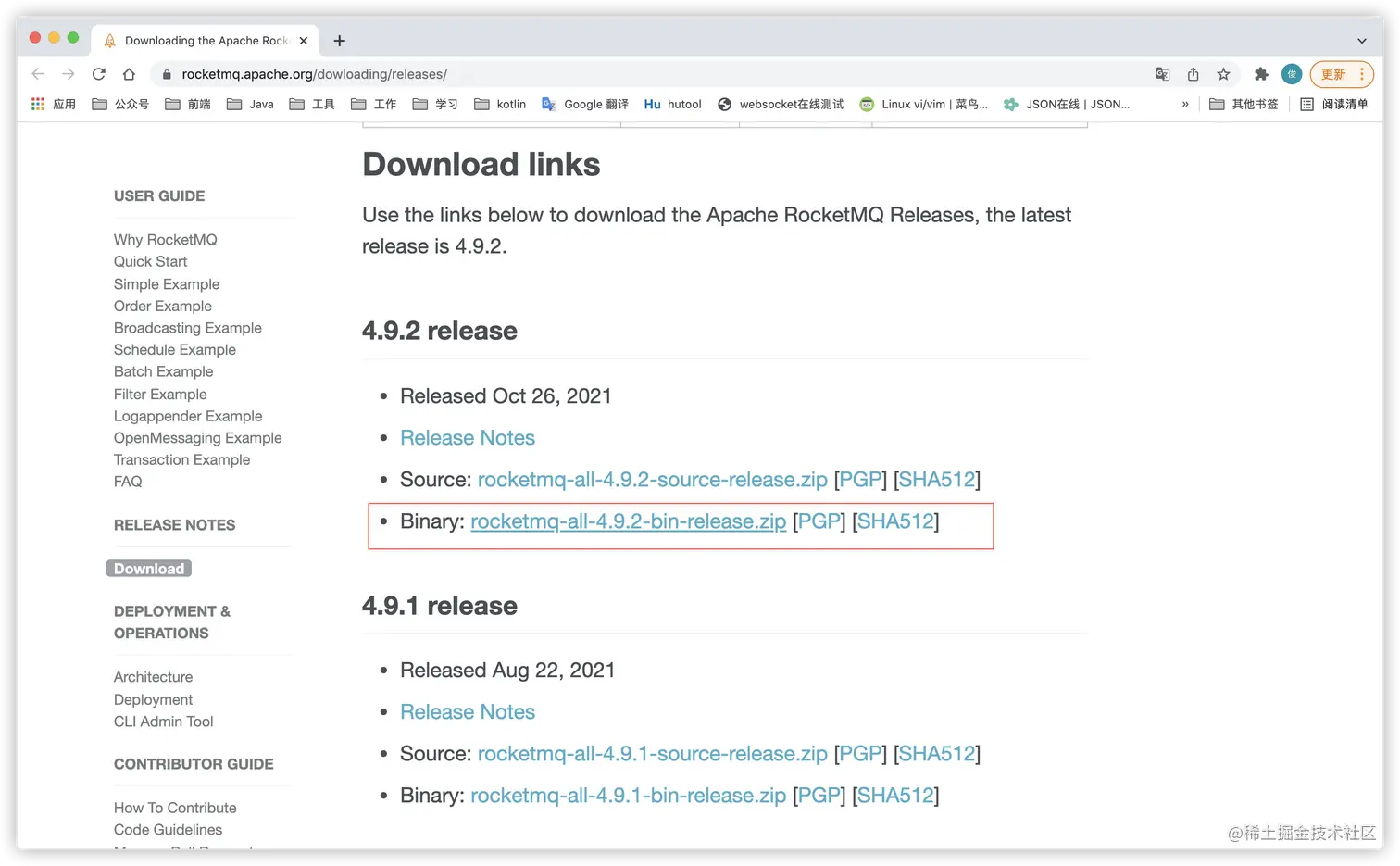This screenshot has height=866, width=1400.
Task: Open the 应用 apps grid bookmark
Action: tap(54, 104)
